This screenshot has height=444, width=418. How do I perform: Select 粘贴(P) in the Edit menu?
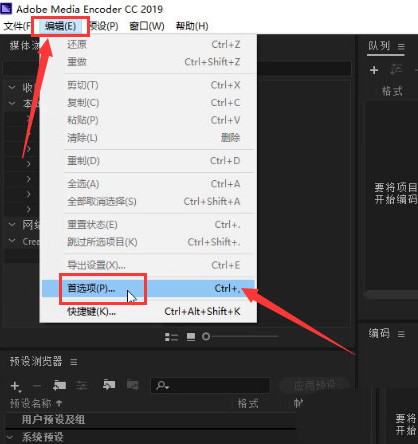[148, 120]
